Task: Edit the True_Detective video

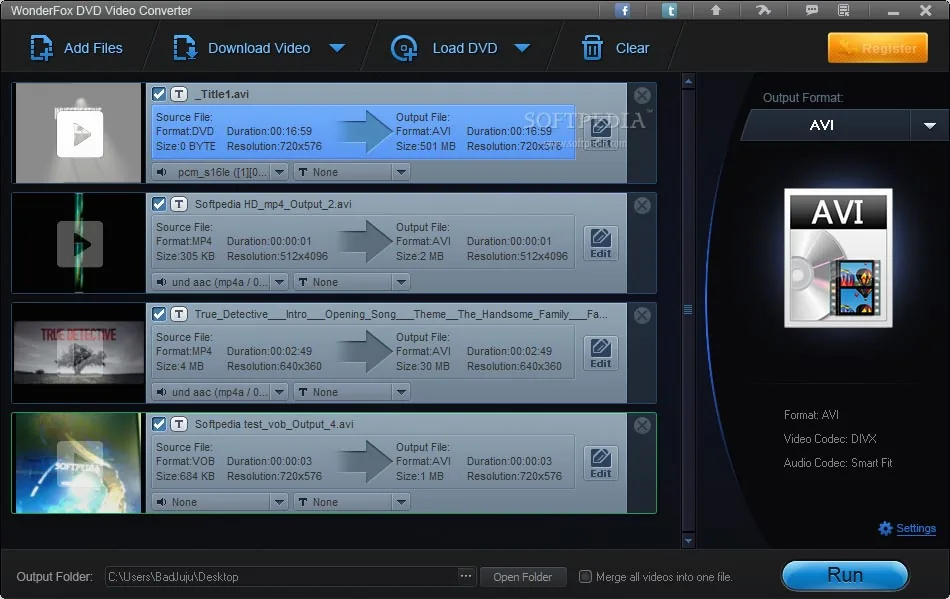Action: click(600, 353)
